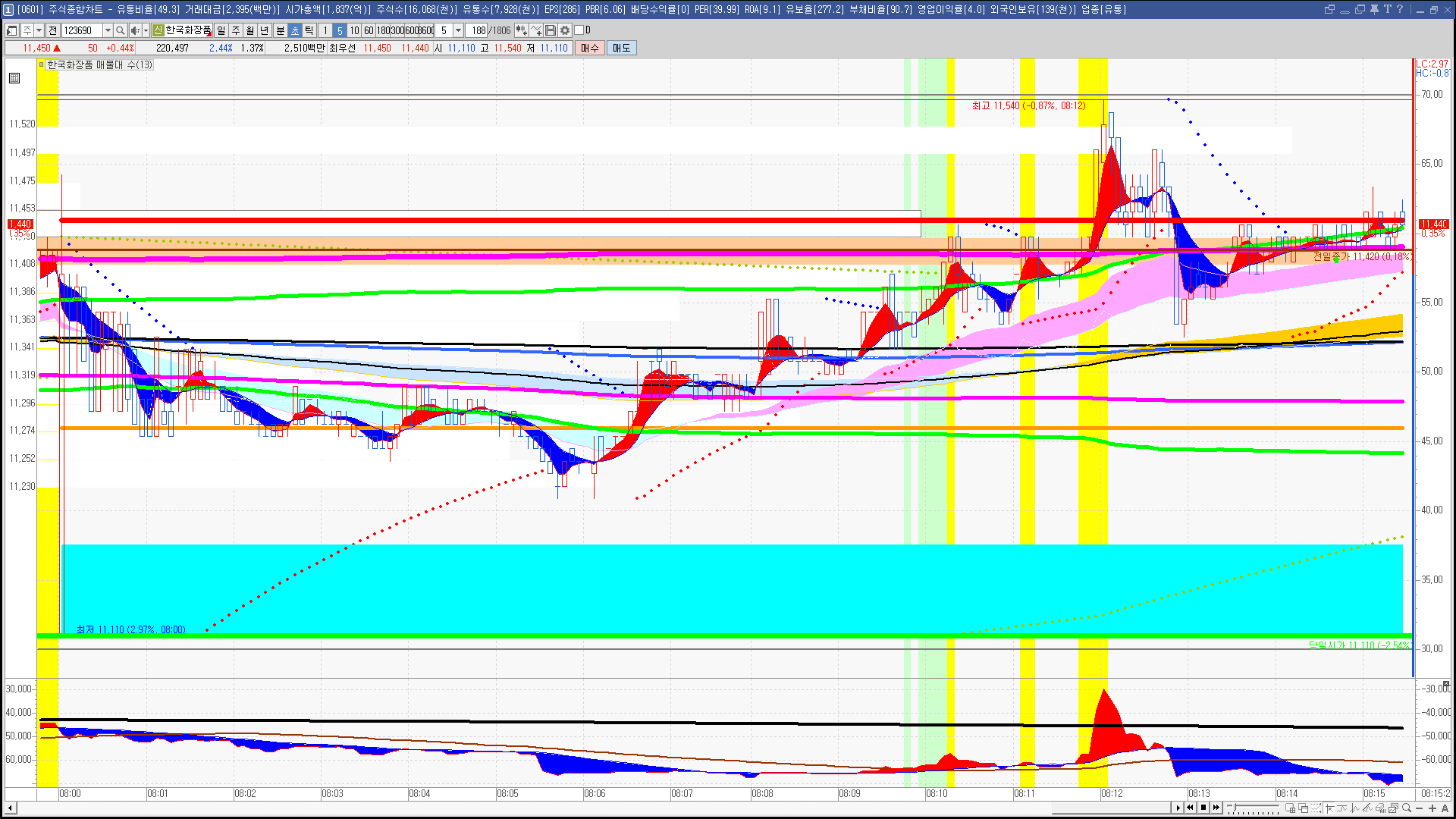Click the 매도 sell button
This screenshot has width=1456, height=819.
pyautogui.click(x=621, y=48)
